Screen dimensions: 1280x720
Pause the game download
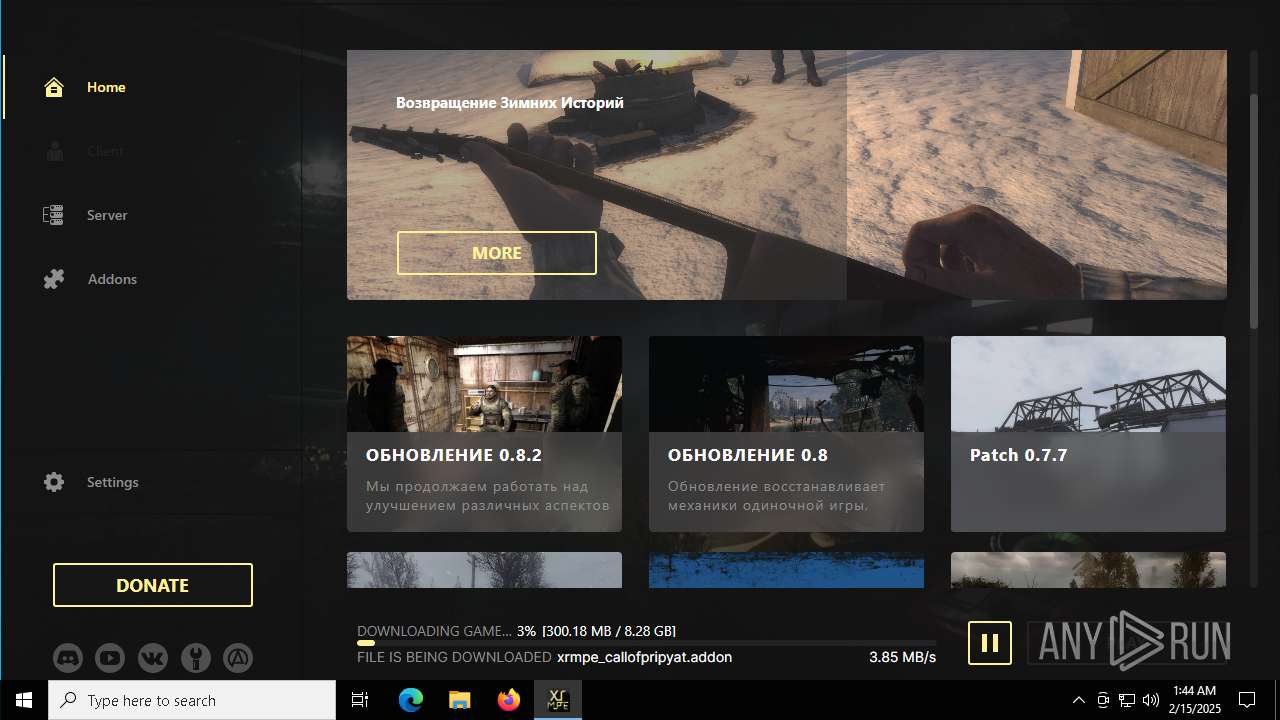click(x=990, y=643)
